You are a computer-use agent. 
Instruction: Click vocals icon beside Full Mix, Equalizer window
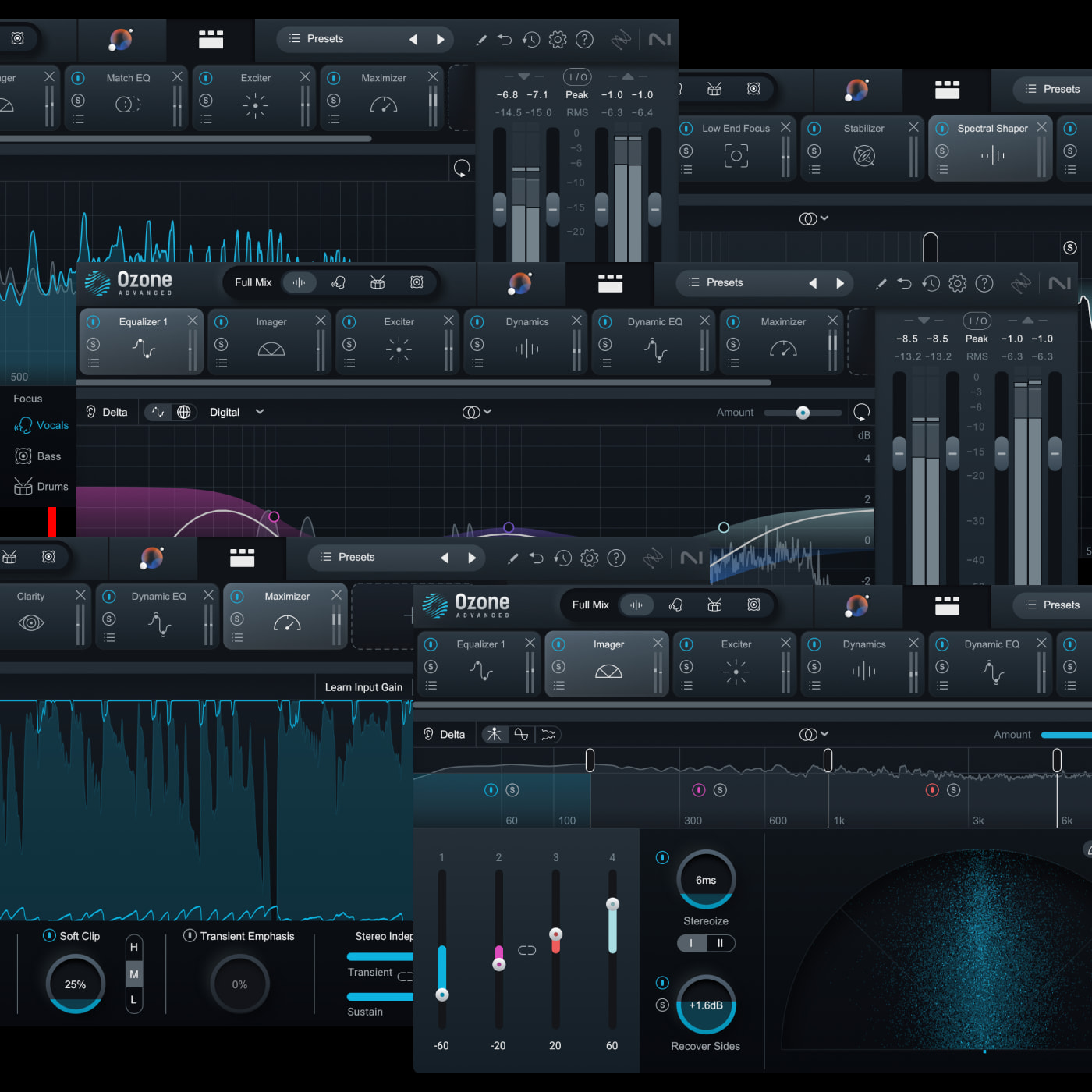339,282
